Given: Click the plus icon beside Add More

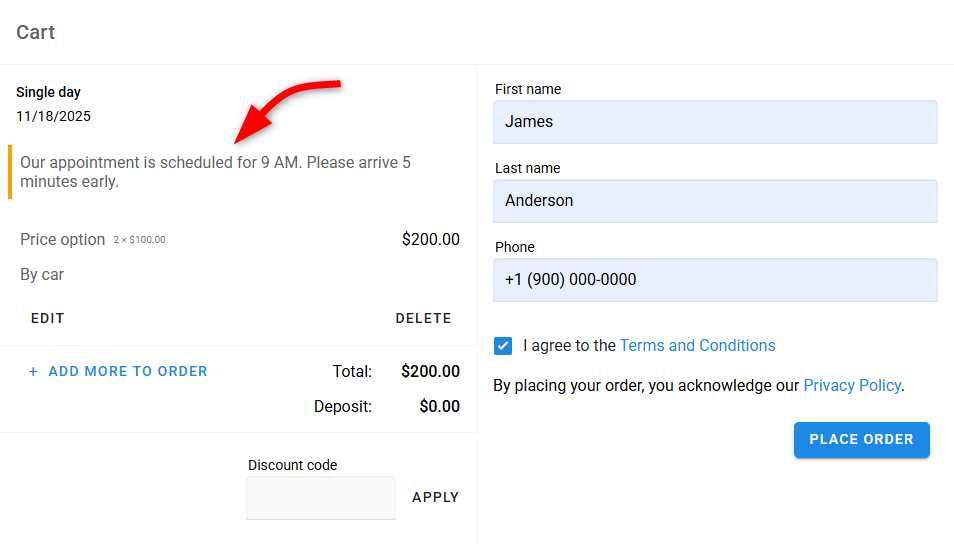Looking at the screenshot, I should [33, 372].
